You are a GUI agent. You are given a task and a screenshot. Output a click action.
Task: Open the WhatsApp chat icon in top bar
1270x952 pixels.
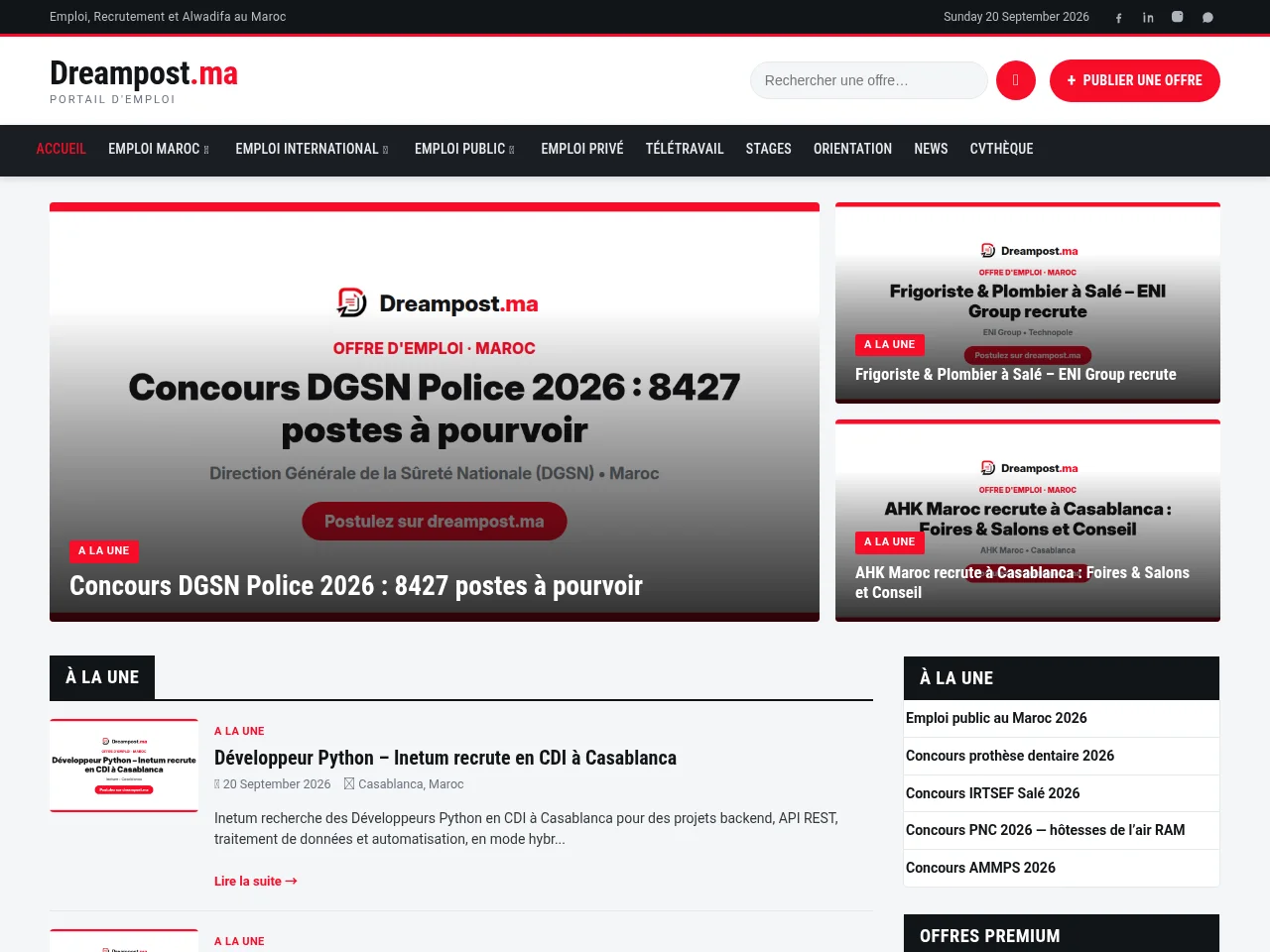pyautogui.click(x=1207, y=17)
